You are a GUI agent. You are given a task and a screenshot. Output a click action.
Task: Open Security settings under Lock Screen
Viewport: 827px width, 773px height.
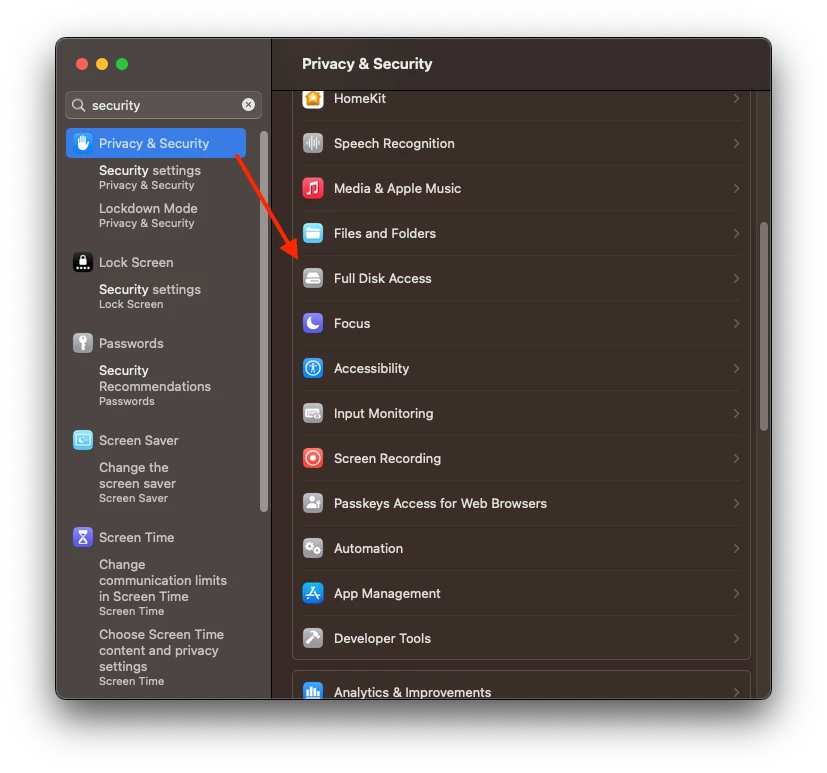tap(150, 296)
